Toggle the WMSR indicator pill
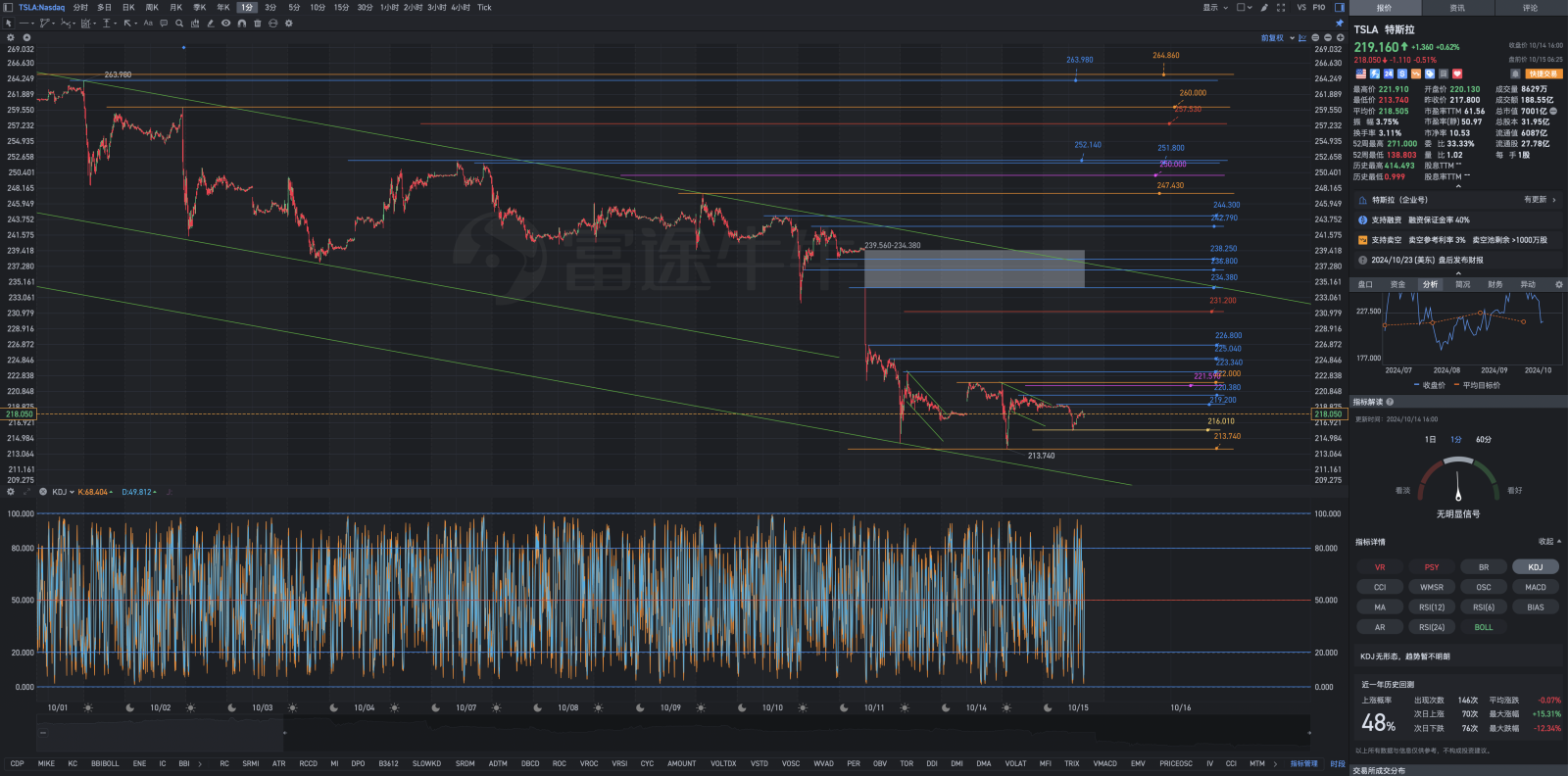The height and width of the screenshot is (776, 1568). (x=1432, y=587)
